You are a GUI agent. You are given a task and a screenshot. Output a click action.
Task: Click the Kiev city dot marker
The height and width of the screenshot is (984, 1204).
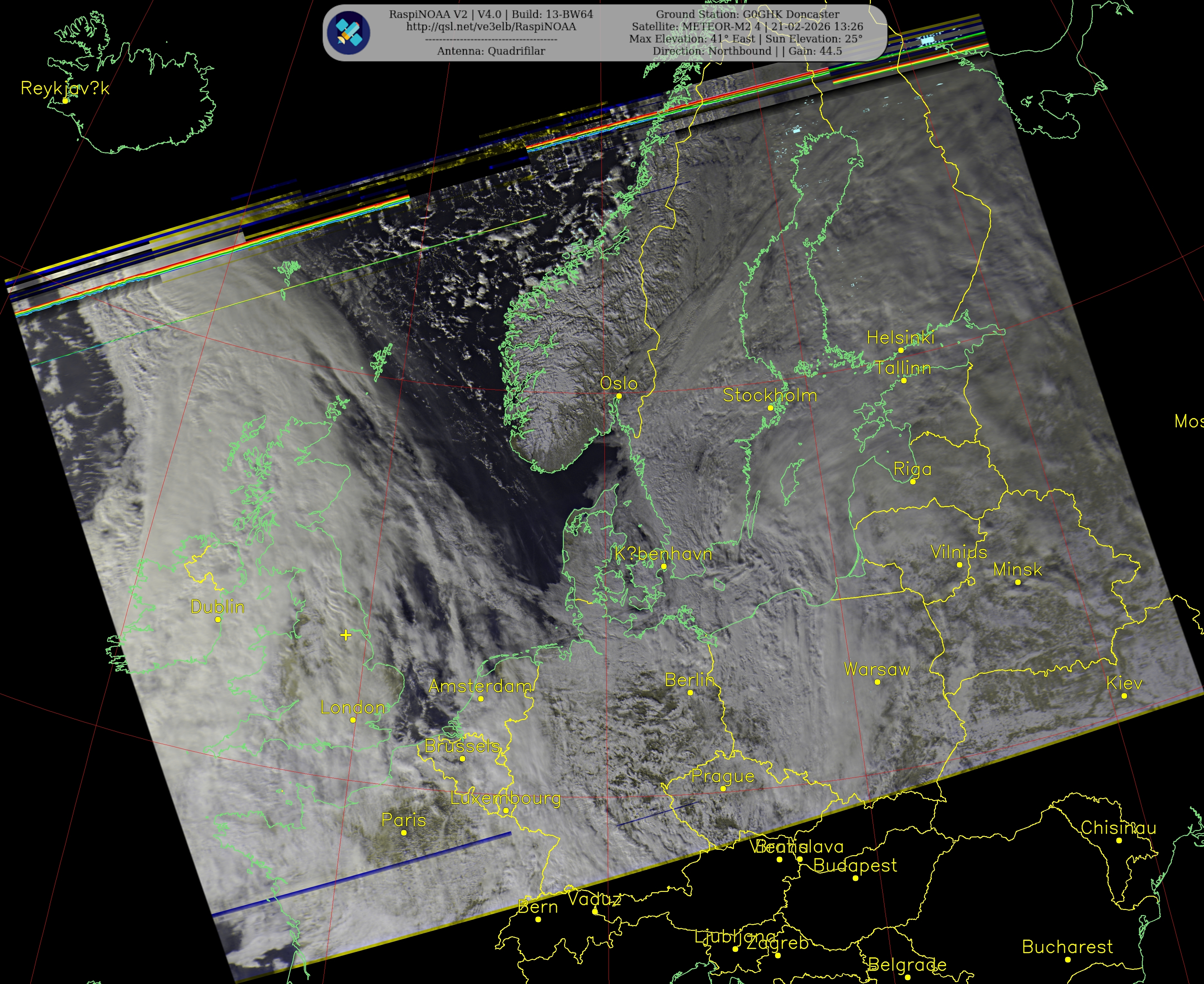tap(1124, 696)
